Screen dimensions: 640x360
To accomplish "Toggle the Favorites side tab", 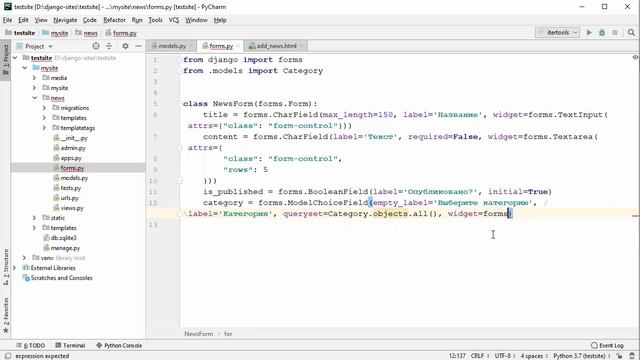I will click(6, 315).
